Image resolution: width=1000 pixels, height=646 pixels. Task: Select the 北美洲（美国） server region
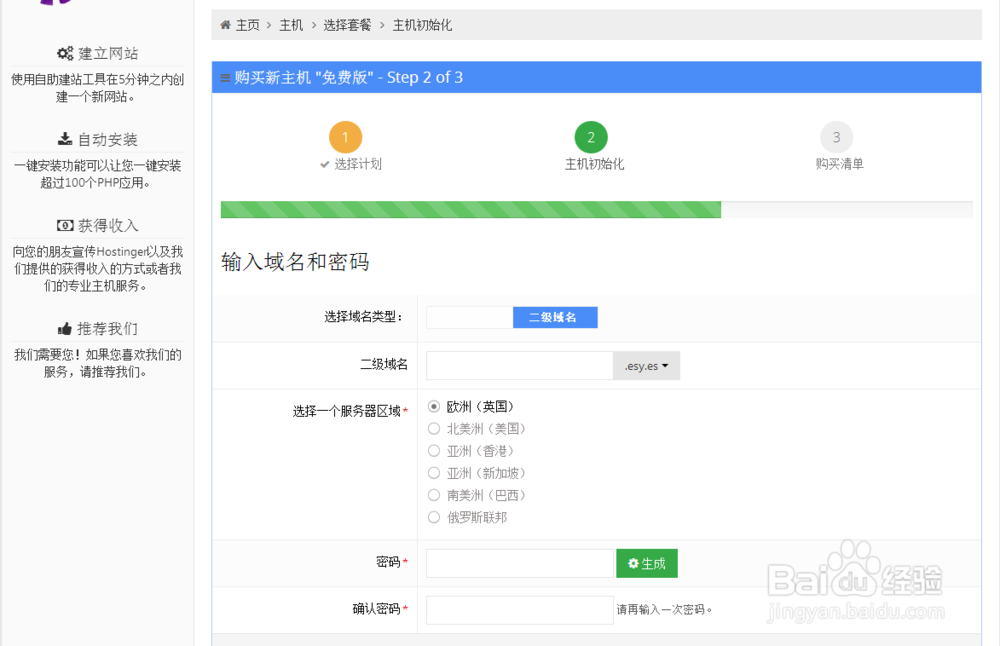[434, 428]
